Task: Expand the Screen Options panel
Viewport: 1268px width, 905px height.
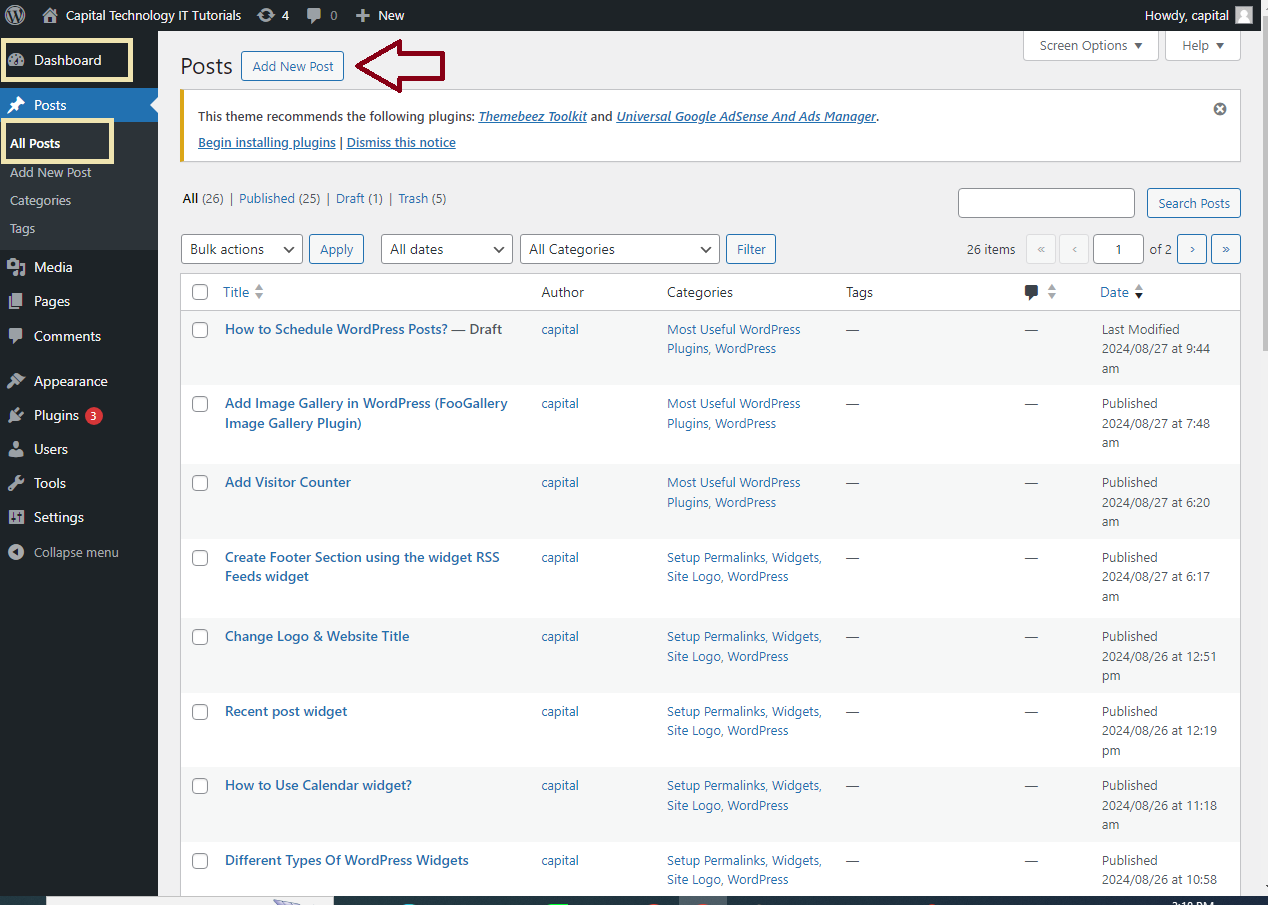Action: coord(1090,45)
